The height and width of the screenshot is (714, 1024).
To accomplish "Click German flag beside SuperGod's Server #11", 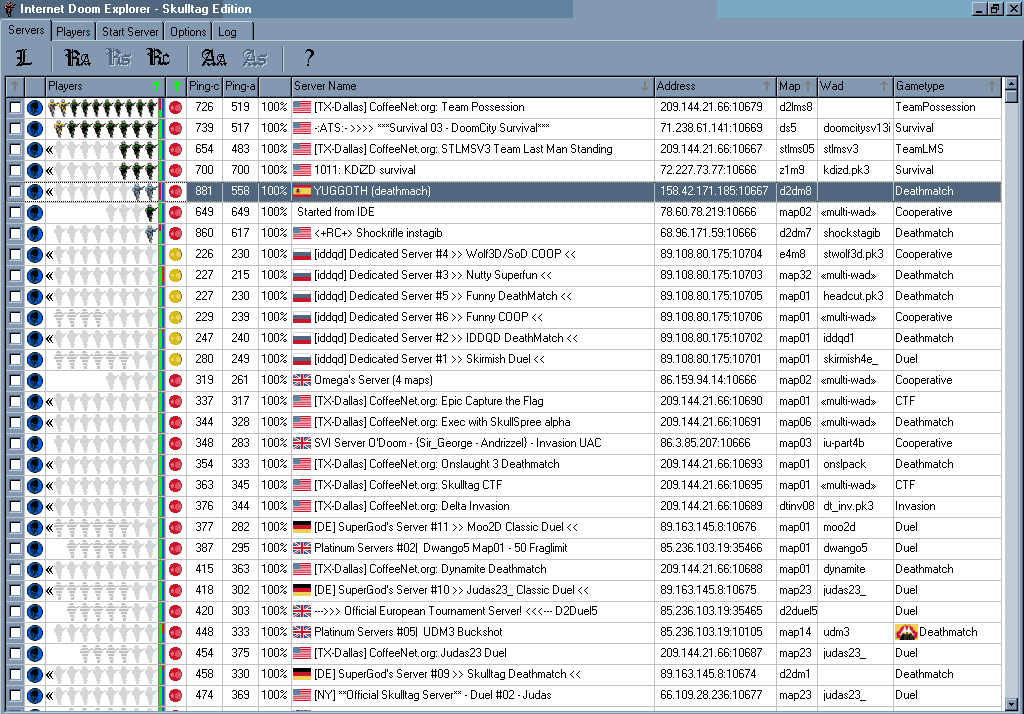I will (302, 527).
